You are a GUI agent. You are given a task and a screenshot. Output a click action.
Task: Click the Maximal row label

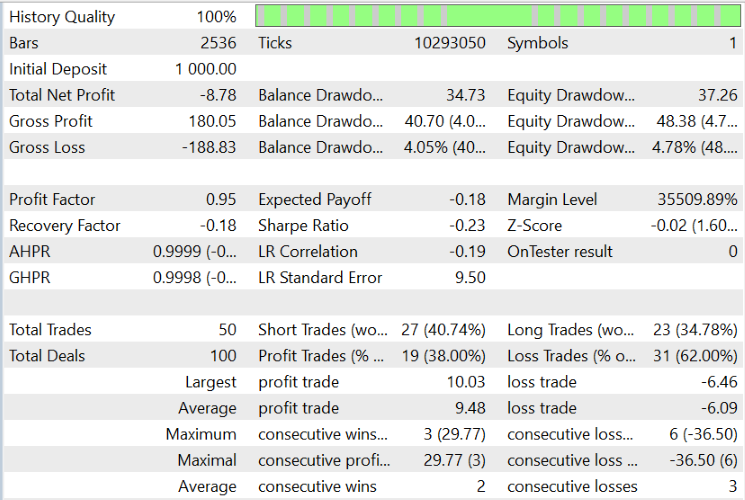207,460
